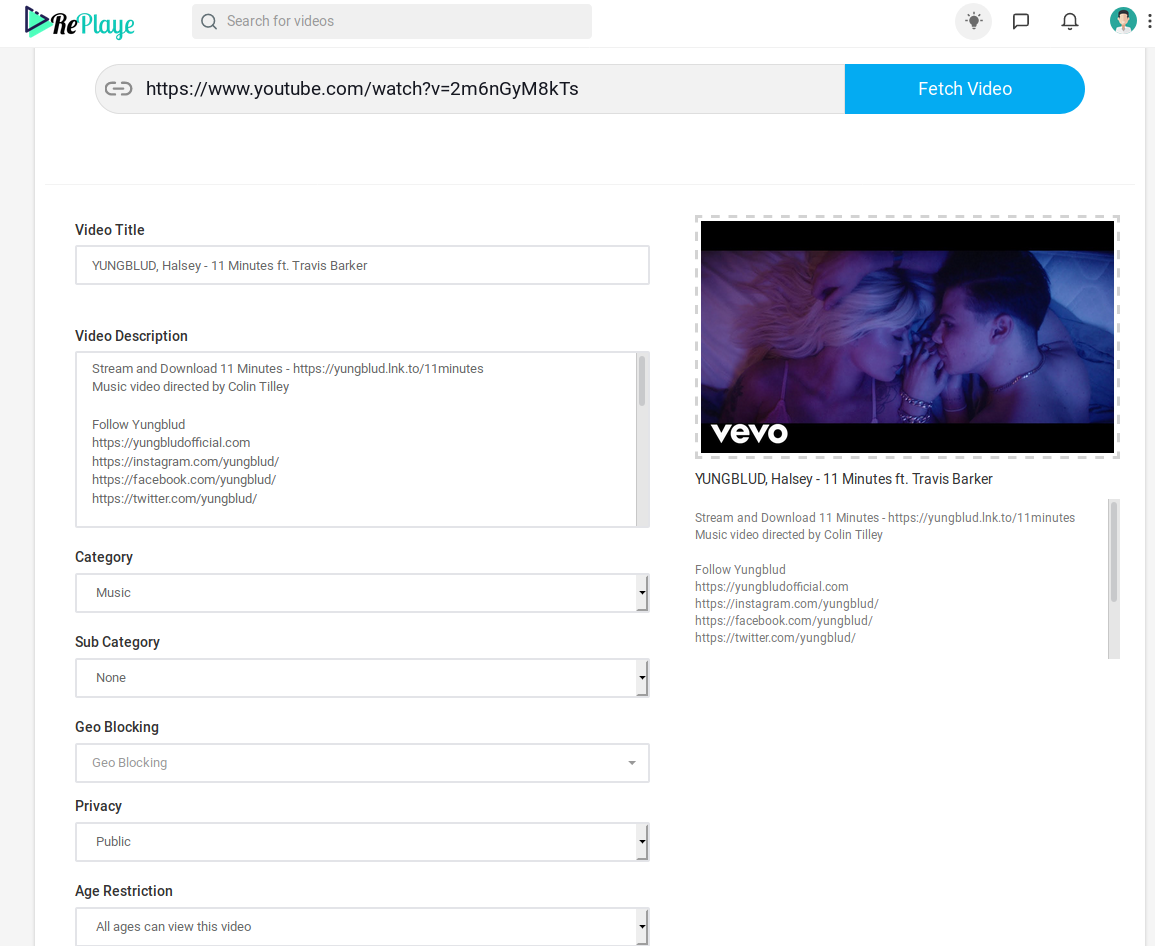Click the search magnifier icon
This screenshot has width=1155, height=946.
pos(209,21)
